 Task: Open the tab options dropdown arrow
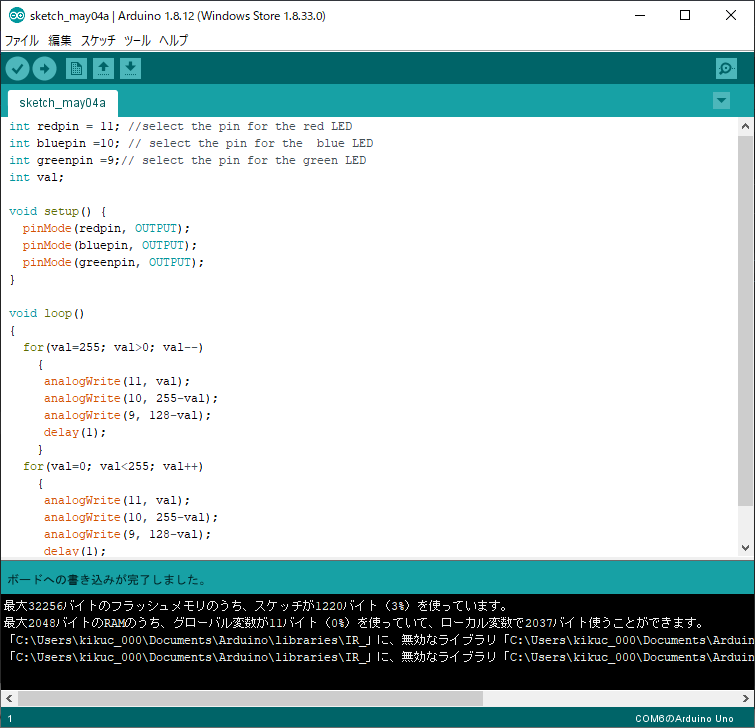coord(721,101)
